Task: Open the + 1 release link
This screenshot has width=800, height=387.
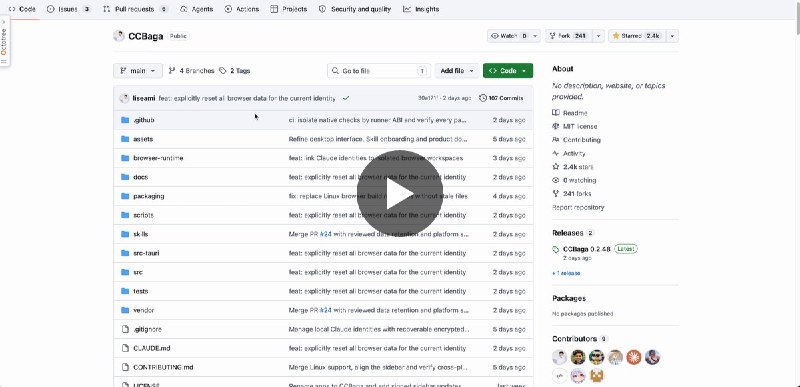Action: pyautogui.click(x=566, y=273)
